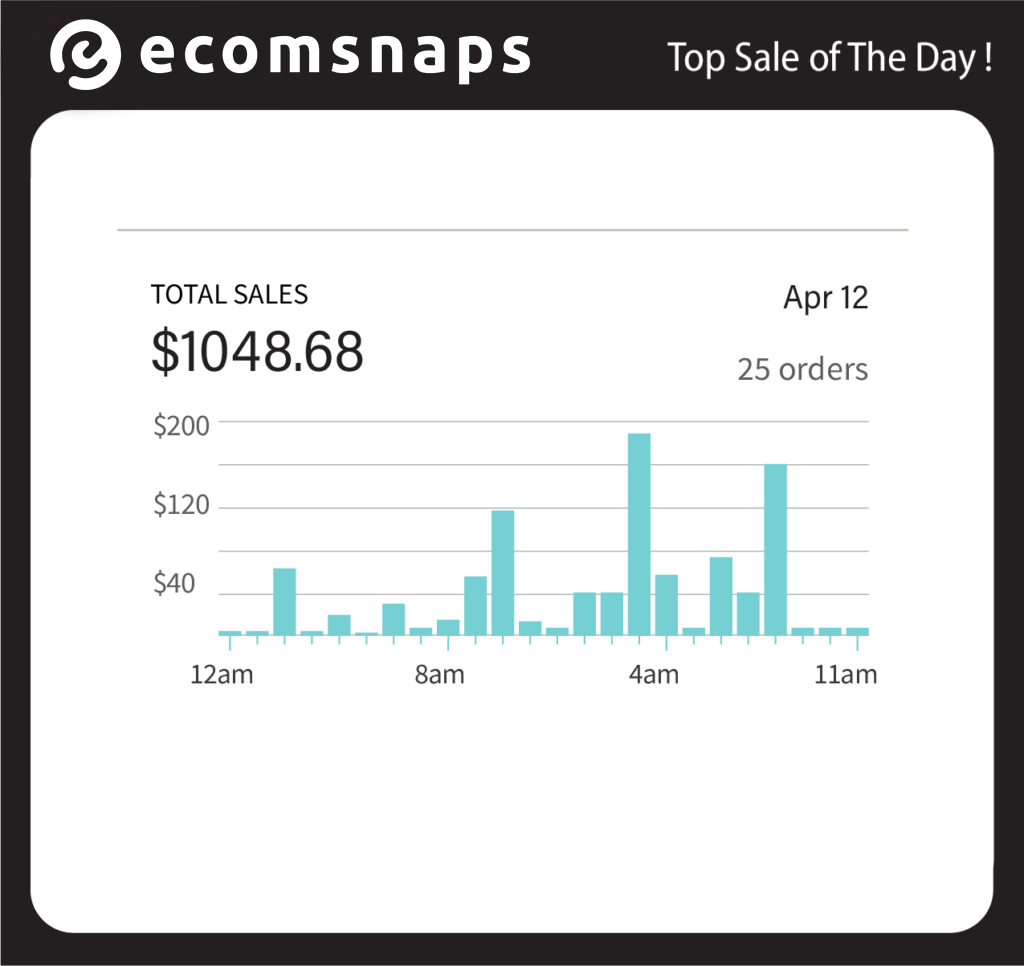Screen dimensions: 1024x966
Task: Select the Apr 12 date label
Action: tap(825, 298)
